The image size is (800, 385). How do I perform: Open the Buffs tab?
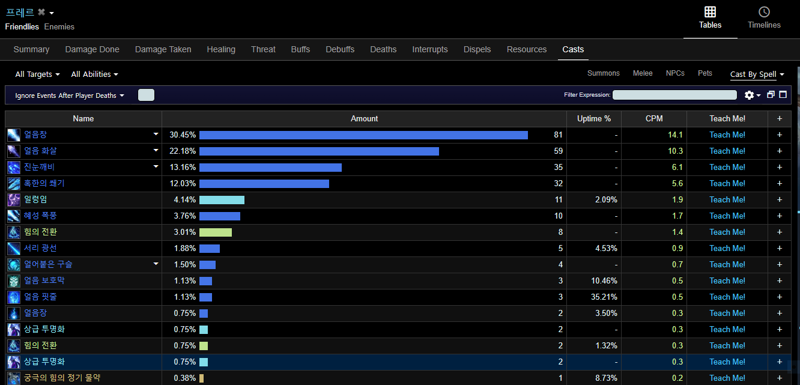pos(301,49)
